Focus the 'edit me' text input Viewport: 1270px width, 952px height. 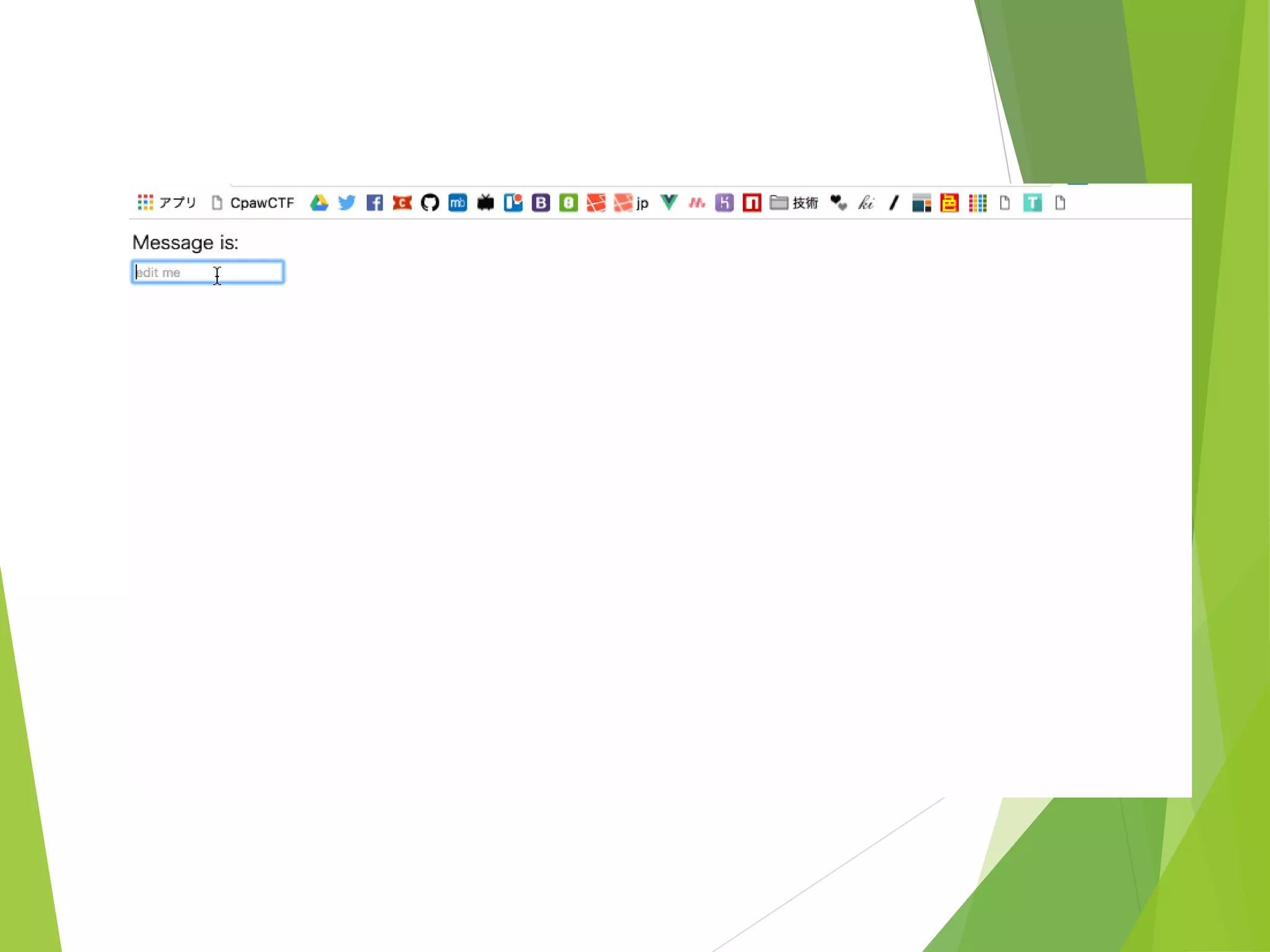(208, 272)
